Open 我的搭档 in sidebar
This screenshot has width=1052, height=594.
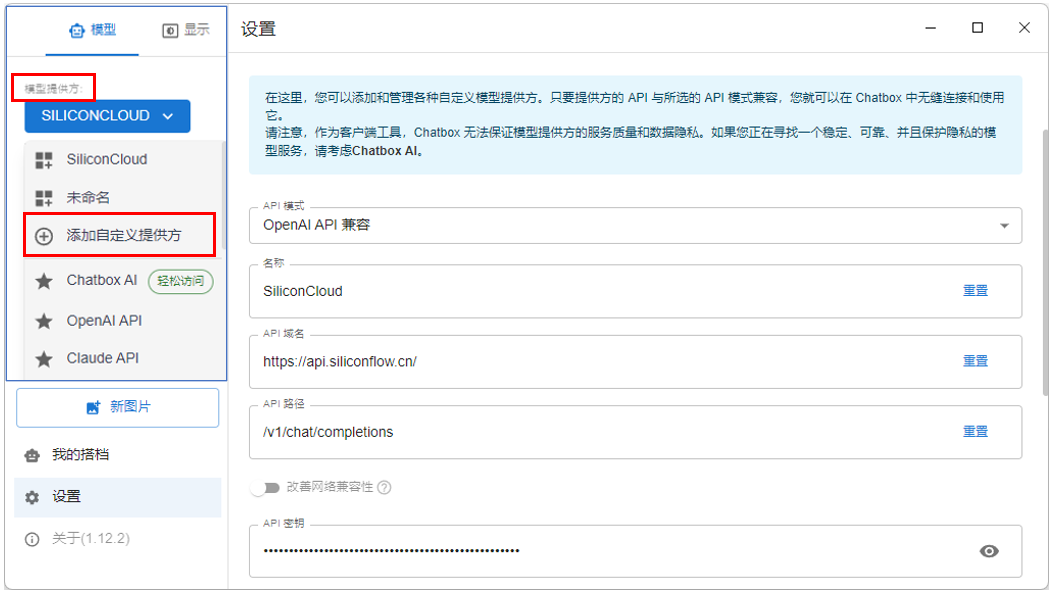[x=117, y=455]
